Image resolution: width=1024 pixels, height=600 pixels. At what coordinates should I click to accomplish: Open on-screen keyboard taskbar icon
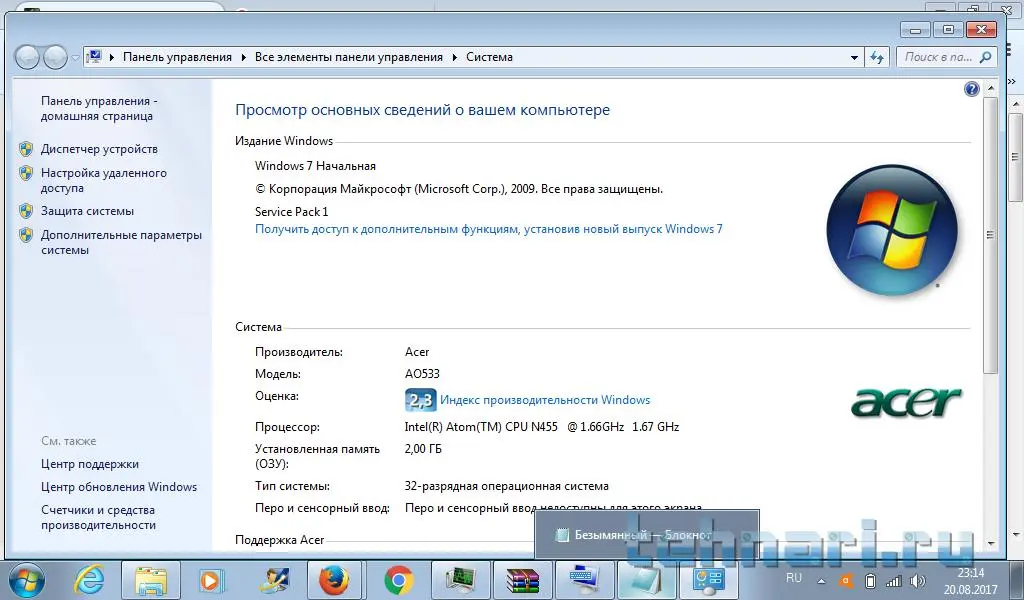click(583, 580)
